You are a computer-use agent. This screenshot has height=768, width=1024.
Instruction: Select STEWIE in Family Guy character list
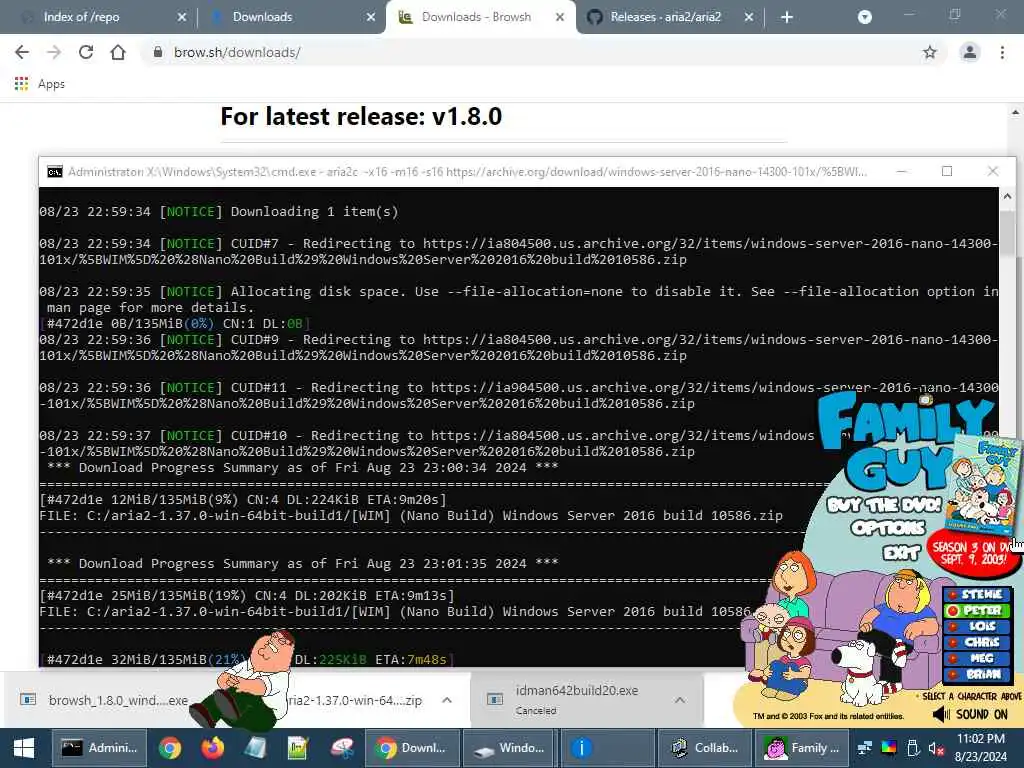(978, 594)
